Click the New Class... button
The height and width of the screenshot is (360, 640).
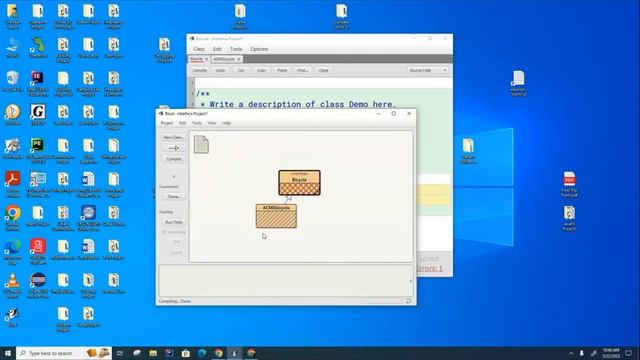pos(173,138)
